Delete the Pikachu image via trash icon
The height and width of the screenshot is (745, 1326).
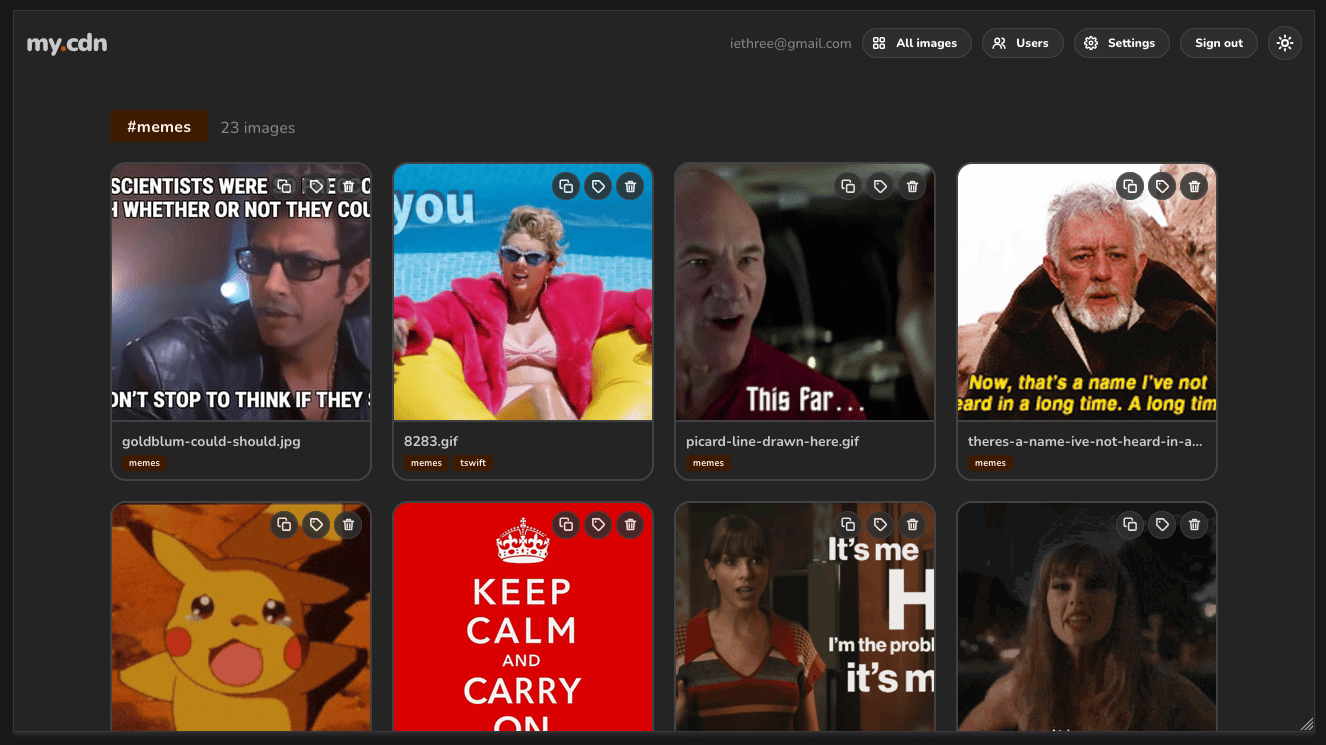(348, 524)
